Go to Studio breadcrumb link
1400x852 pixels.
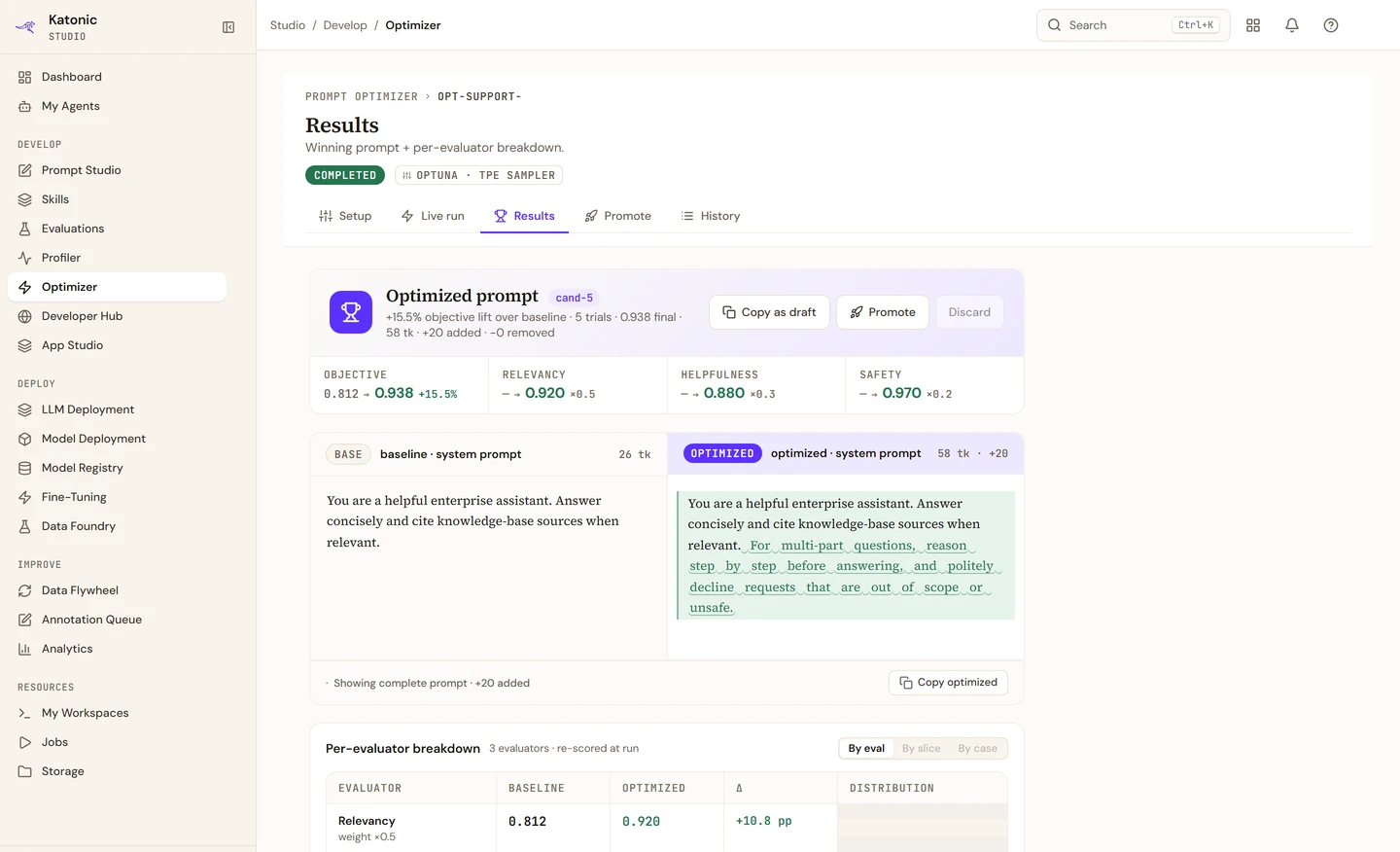click(x=288, y=25)
